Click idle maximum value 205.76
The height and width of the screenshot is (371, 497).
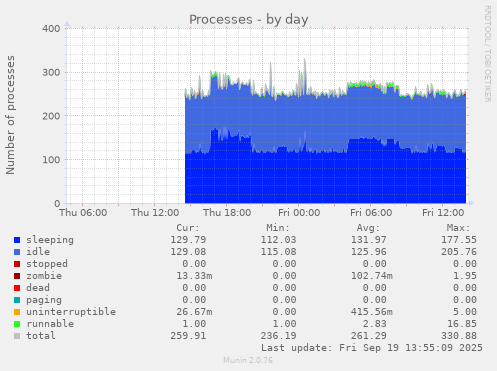point(459,252)
